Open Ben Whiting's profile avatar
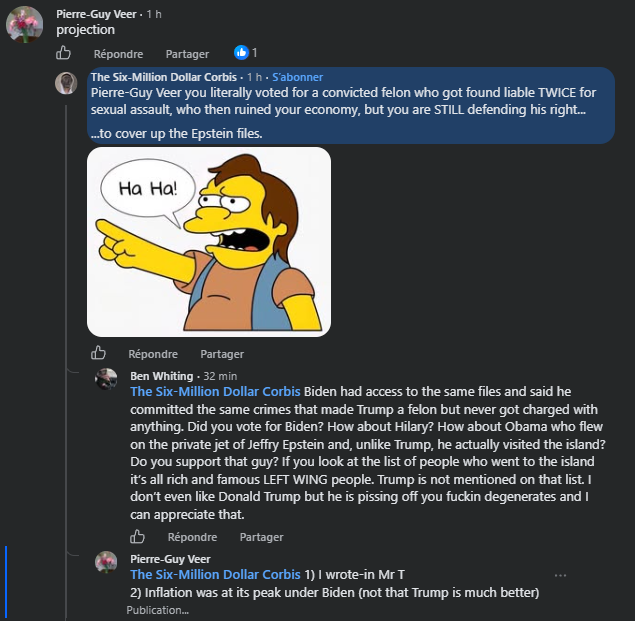Screen dimensions: 635x621 [106, 379]
